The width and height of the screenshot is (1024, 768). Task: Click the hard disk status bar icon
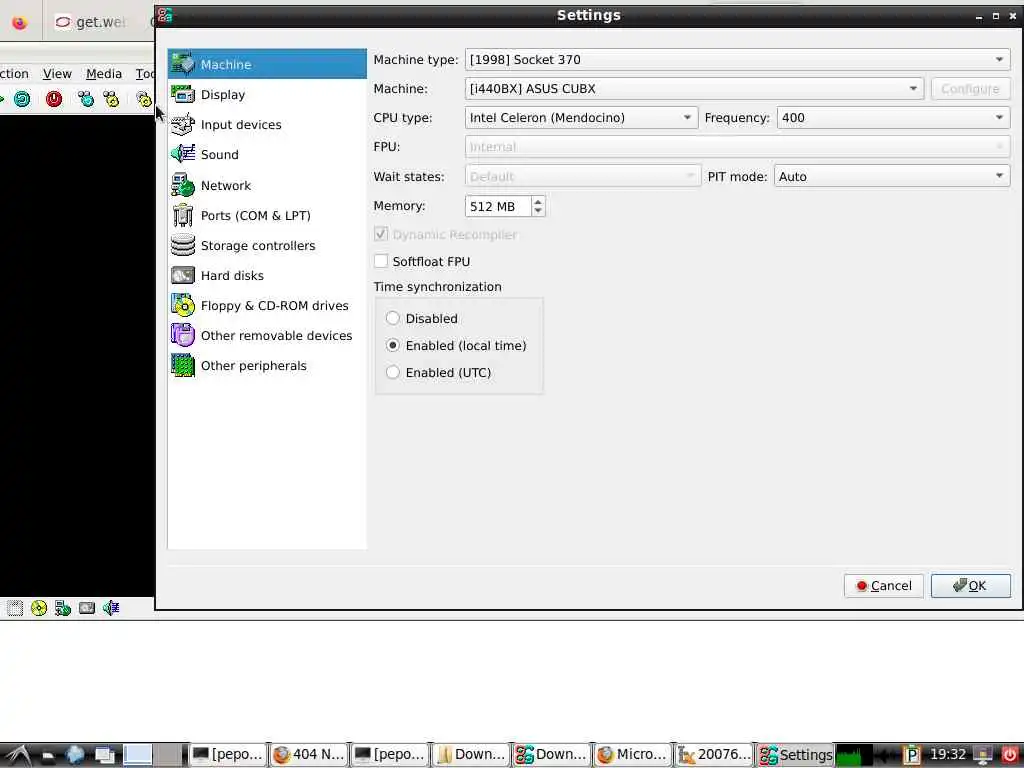[x=87, y=609]
